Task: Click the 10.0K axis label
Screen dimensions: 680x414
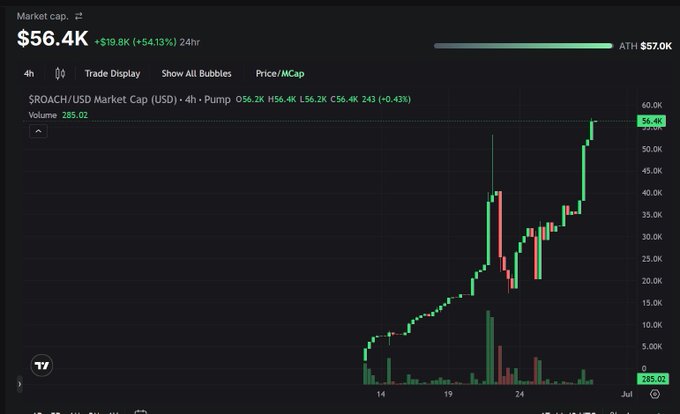Action: 652,325
